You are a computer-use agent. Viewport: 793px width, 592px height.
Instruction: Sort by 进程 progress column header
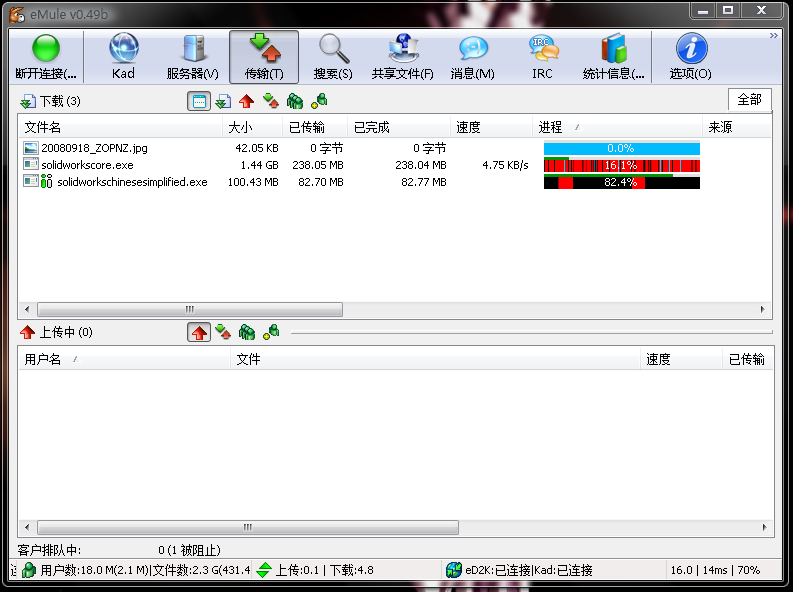(x=618, y=127)
